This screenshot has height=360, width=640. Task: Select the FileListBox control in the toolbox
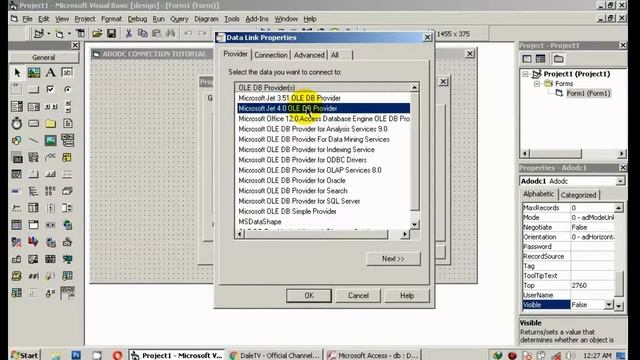(x=67, y=123)
